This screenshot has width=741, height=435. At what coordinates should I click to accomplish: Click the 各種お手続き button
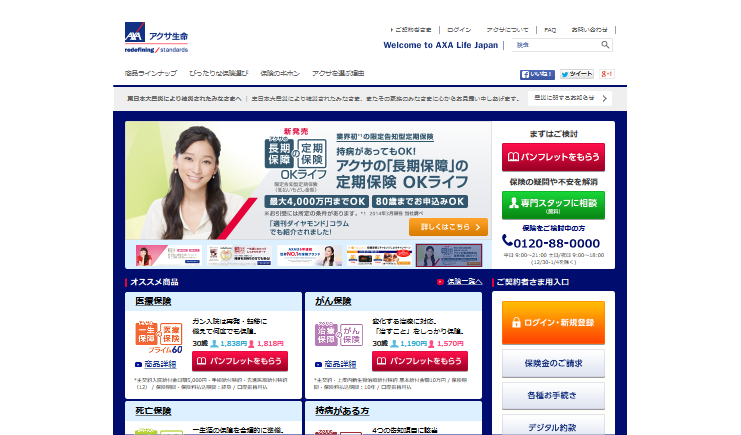coord(553,395)
